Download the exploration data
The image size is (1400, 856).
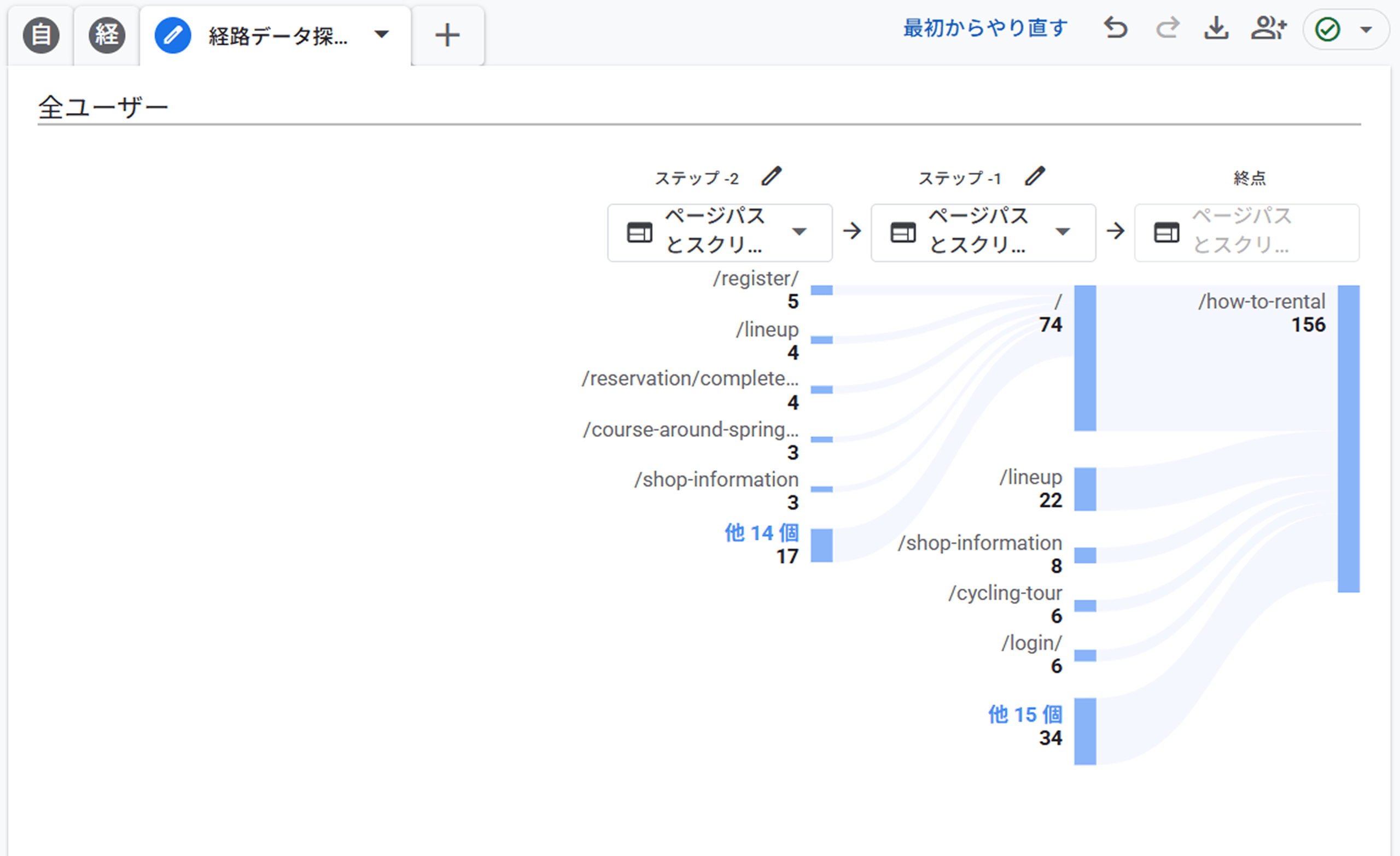[x=1216, y=28]
